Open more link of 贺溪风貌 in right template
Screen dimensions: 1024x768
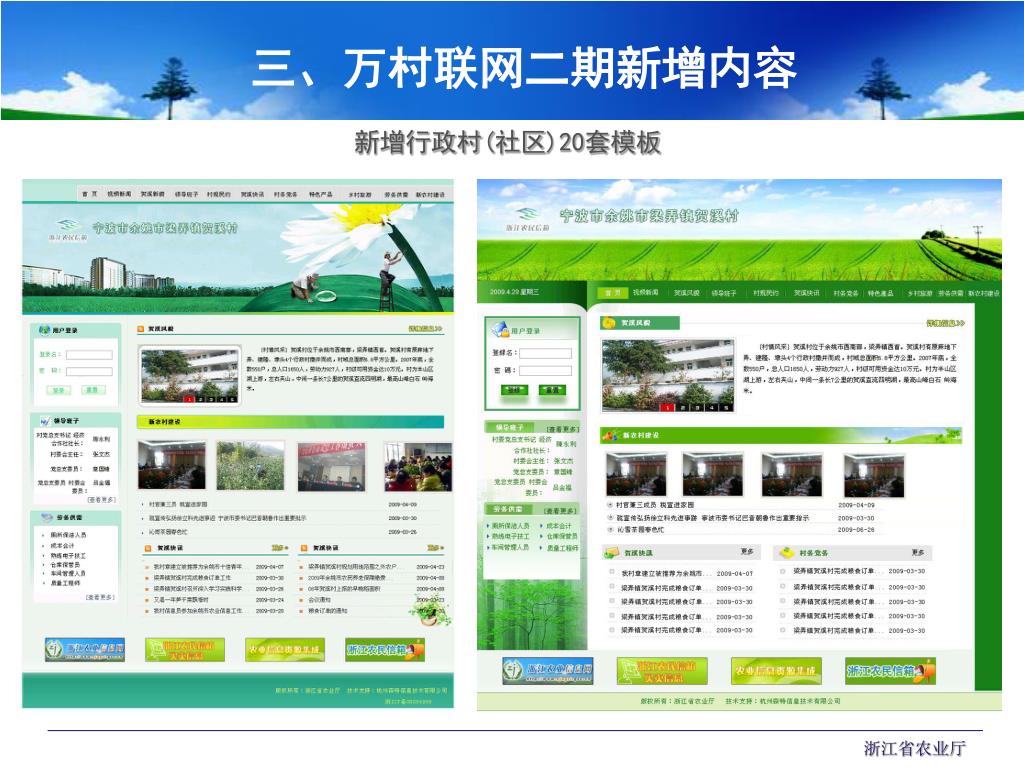click(945, 323)
